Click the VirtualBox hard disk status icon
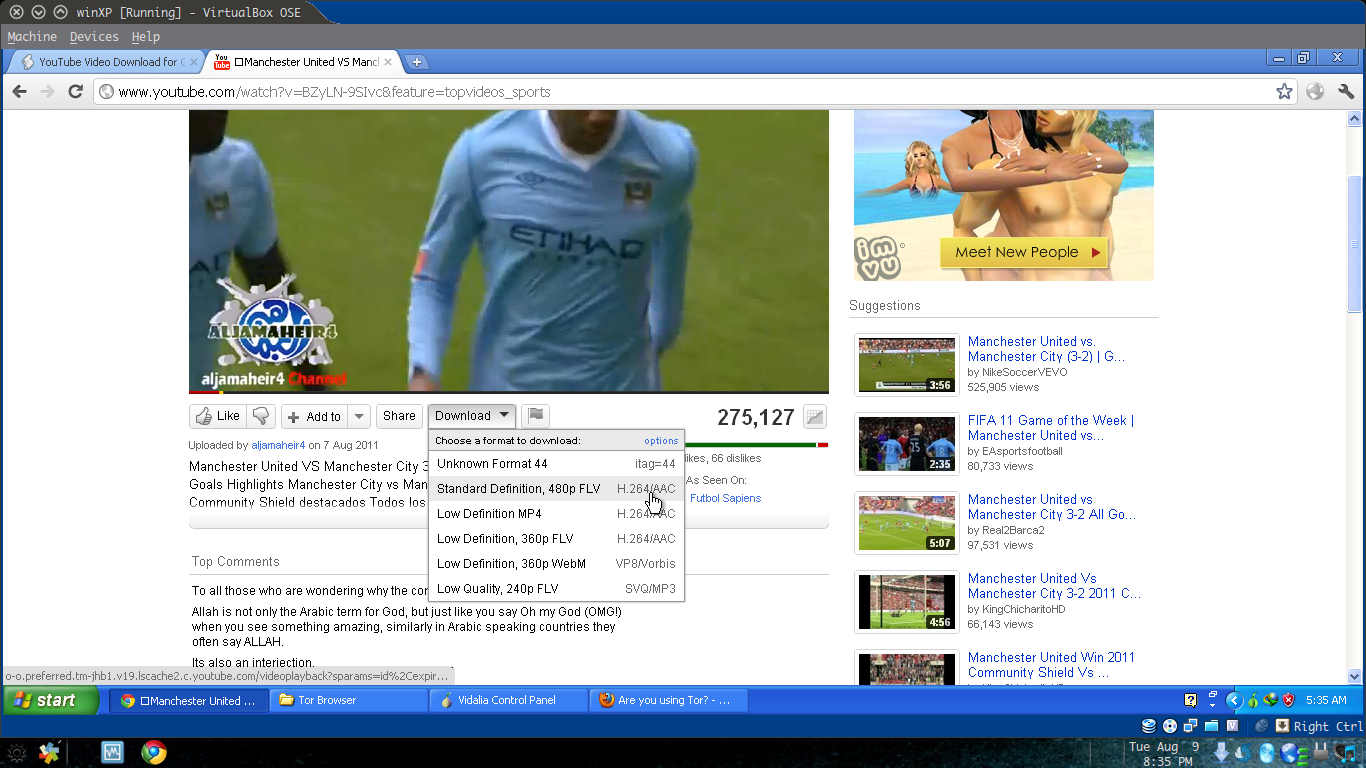 1149,726
